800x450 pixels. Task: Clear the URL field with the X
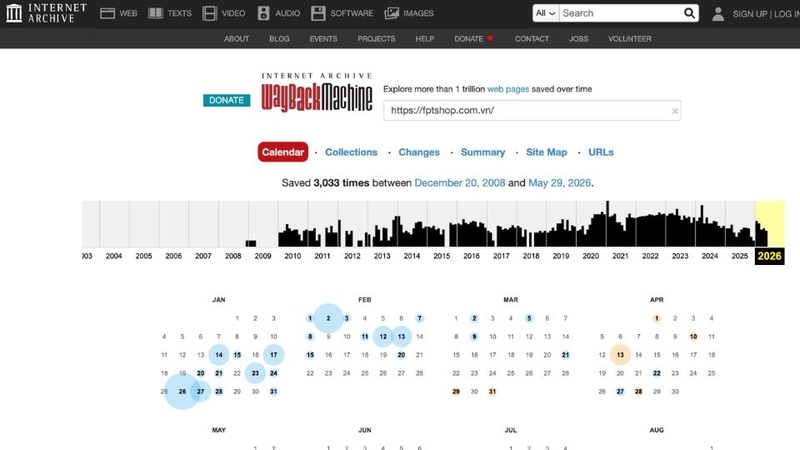pyautogui.click(x=674, y=111)
